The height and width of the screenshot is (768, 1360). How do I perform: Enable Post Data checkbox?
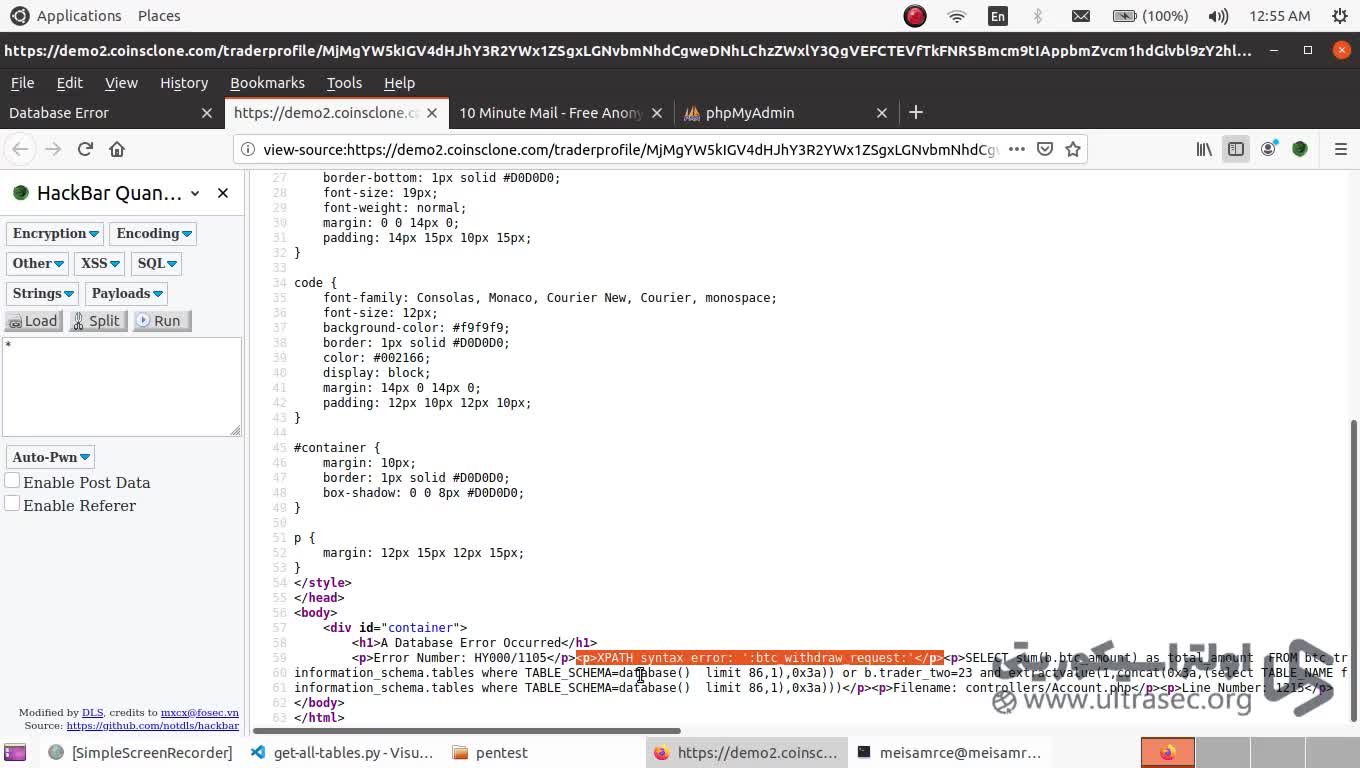(x=12, y=481)
